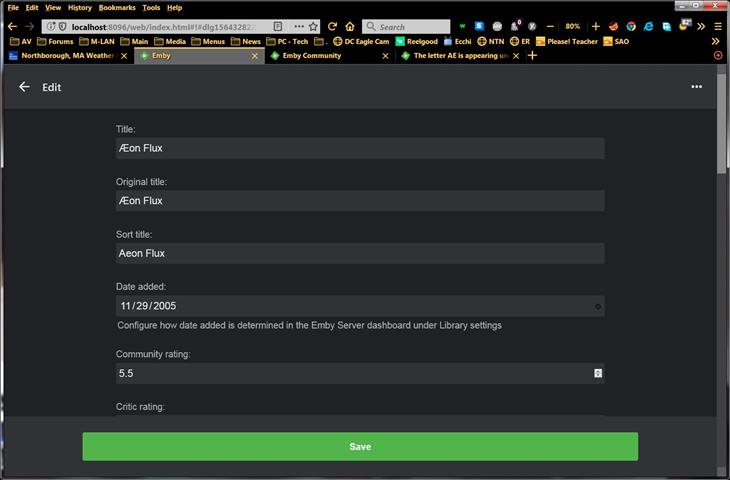Click the Sort title field 'Aeon Flux'

[360, 253]
